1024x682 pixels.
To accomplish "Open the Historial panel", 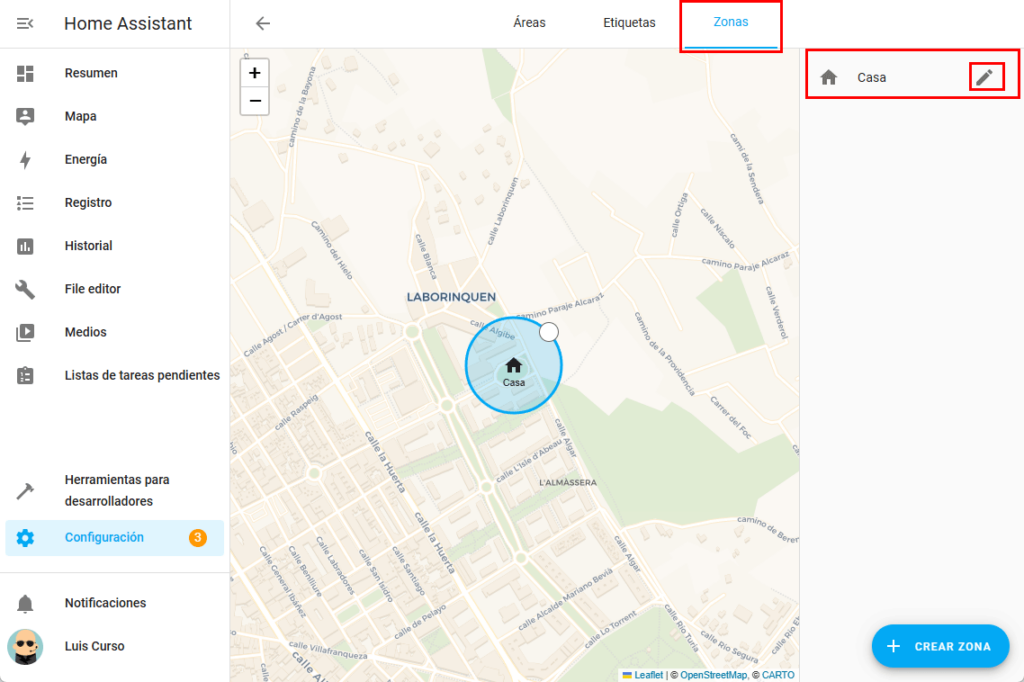I will coord(88,246).
